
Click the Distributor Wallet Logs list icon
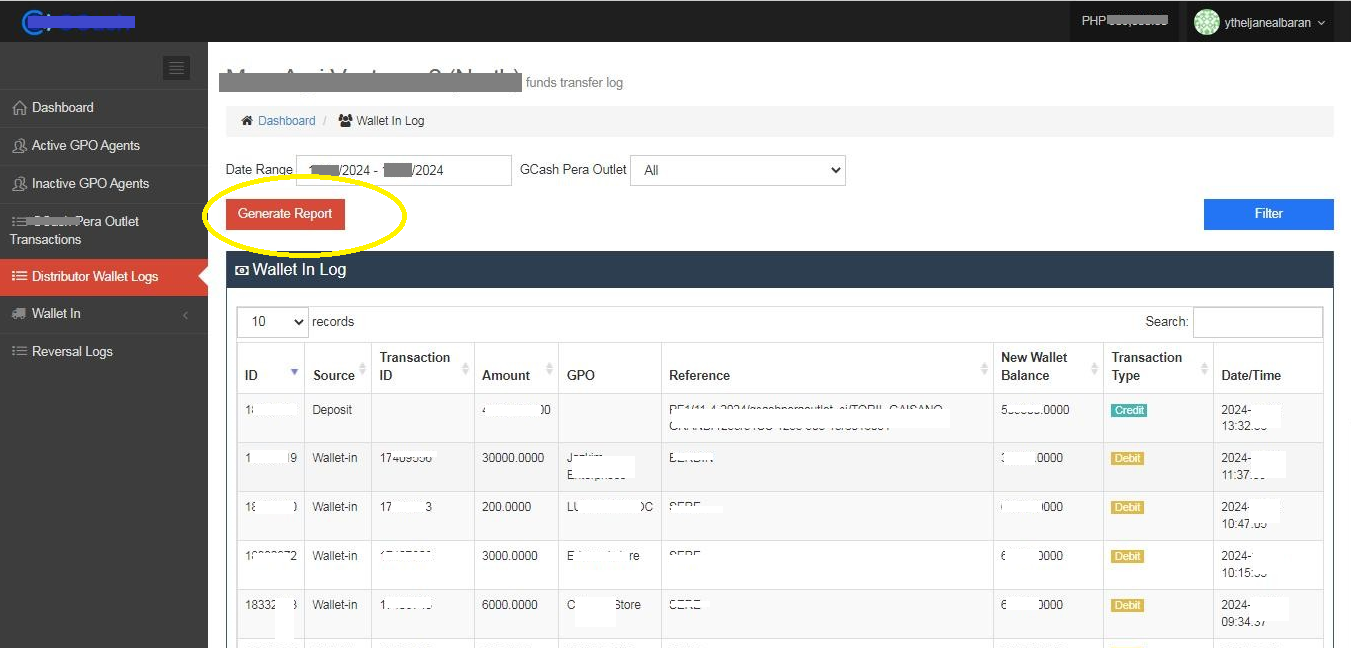19,277
